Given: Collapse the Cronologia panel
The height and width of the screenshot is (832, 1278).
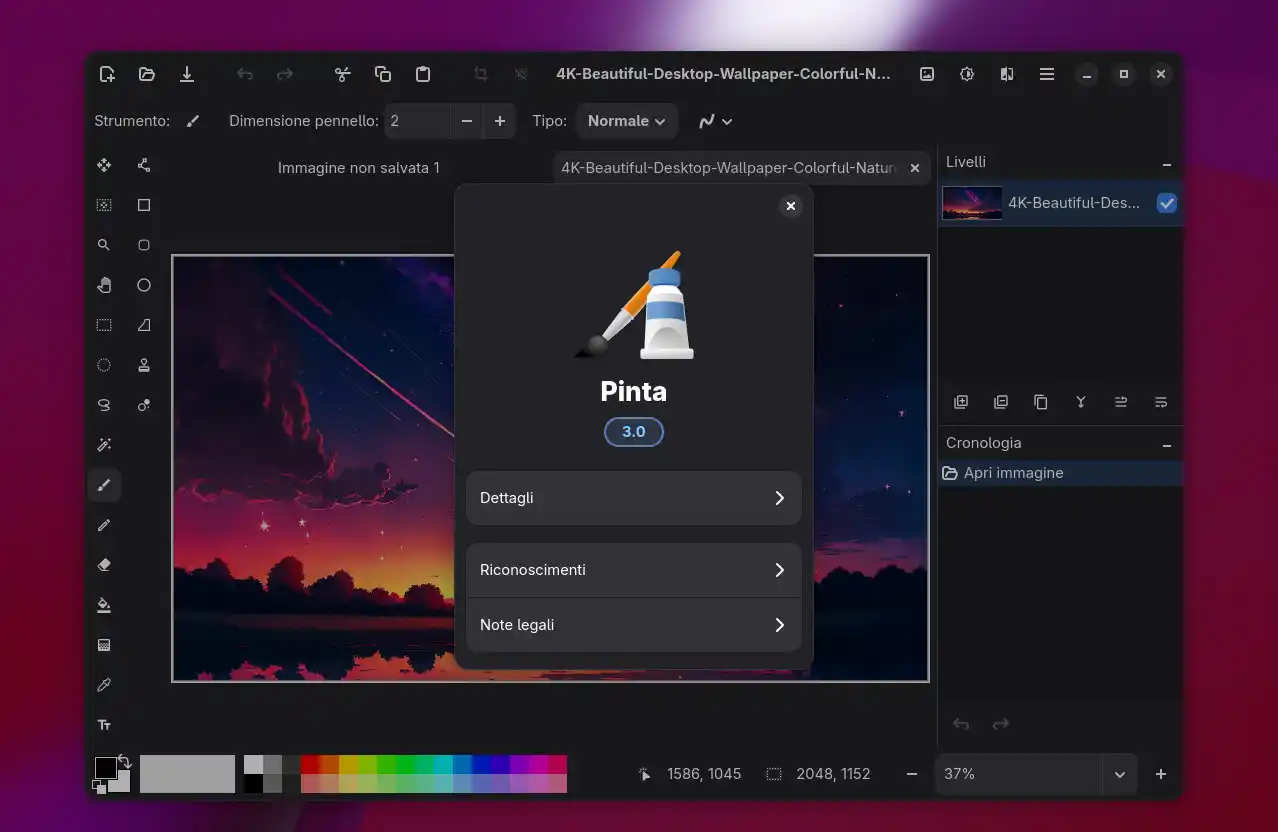Looking at the screenshot, I should (x=1167, y=444).
